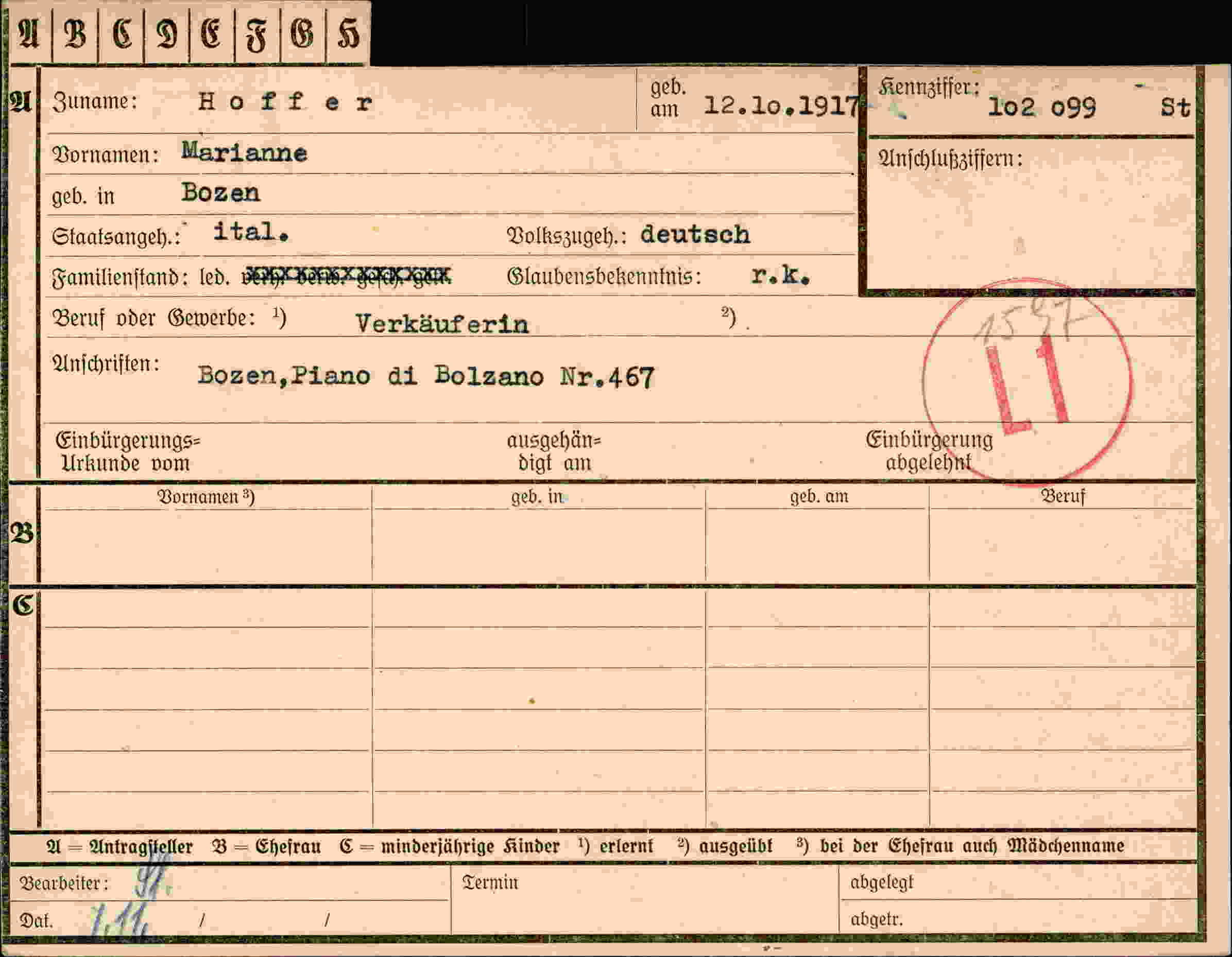Click the crossed-out marital status options

coord(347,276)
